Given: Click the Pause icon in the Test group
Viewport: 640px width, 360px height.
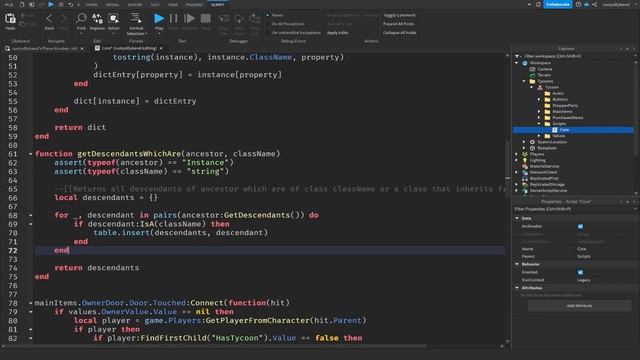Looking at the screenshot, I should [x=173, y=18].
